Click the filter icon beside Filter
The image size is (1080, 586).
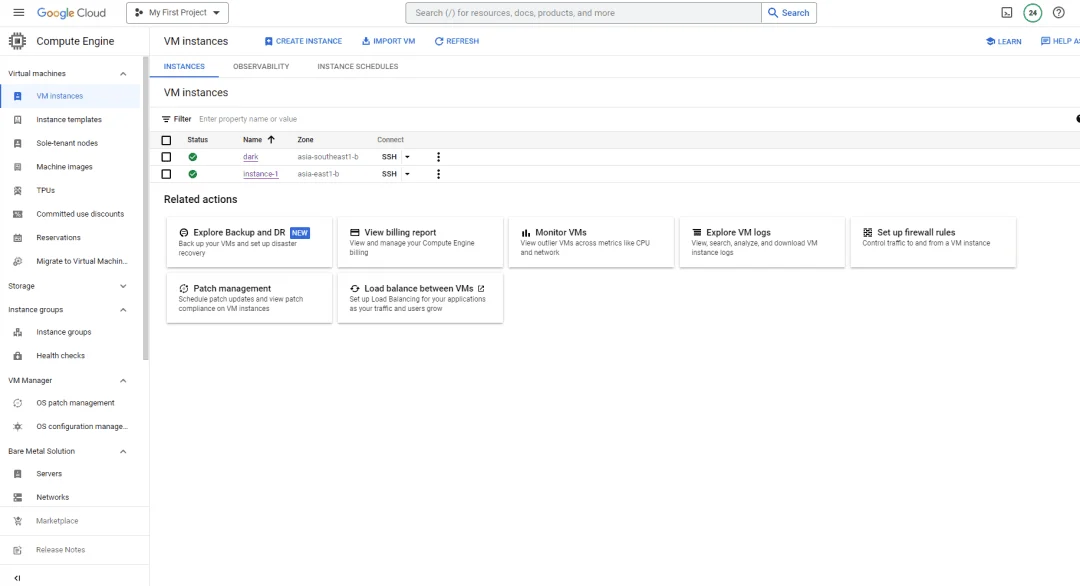click(166, 119)
